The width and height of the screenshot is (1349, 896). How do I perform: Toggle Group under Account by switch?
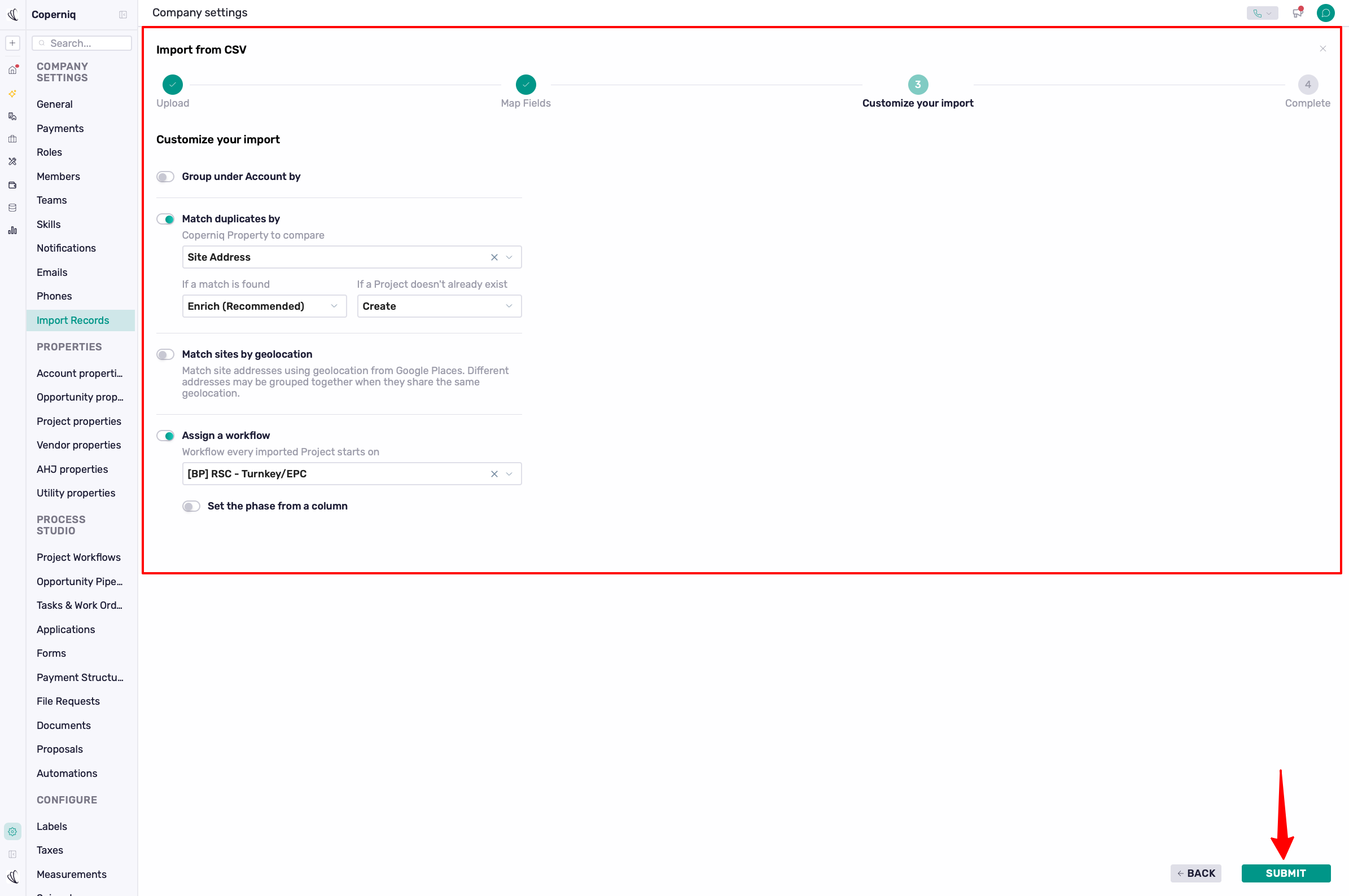coord(165,177)
